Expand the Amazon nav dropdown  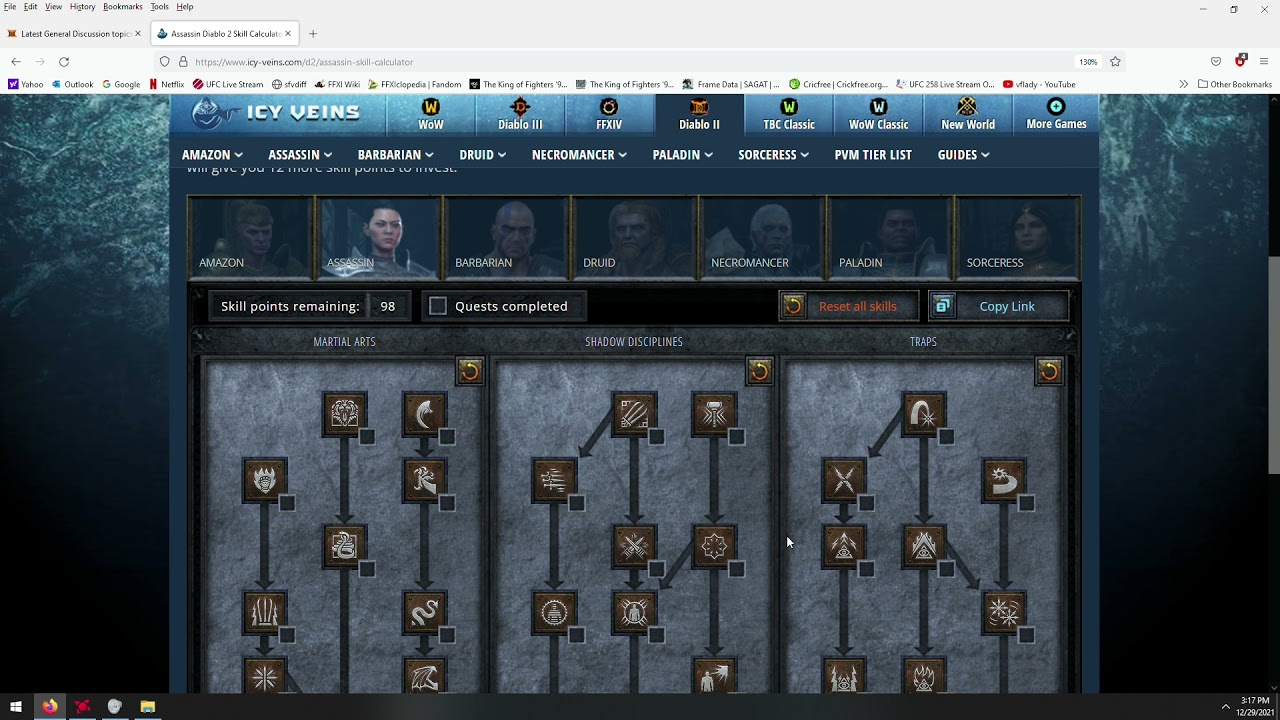[x=212, y=155]
